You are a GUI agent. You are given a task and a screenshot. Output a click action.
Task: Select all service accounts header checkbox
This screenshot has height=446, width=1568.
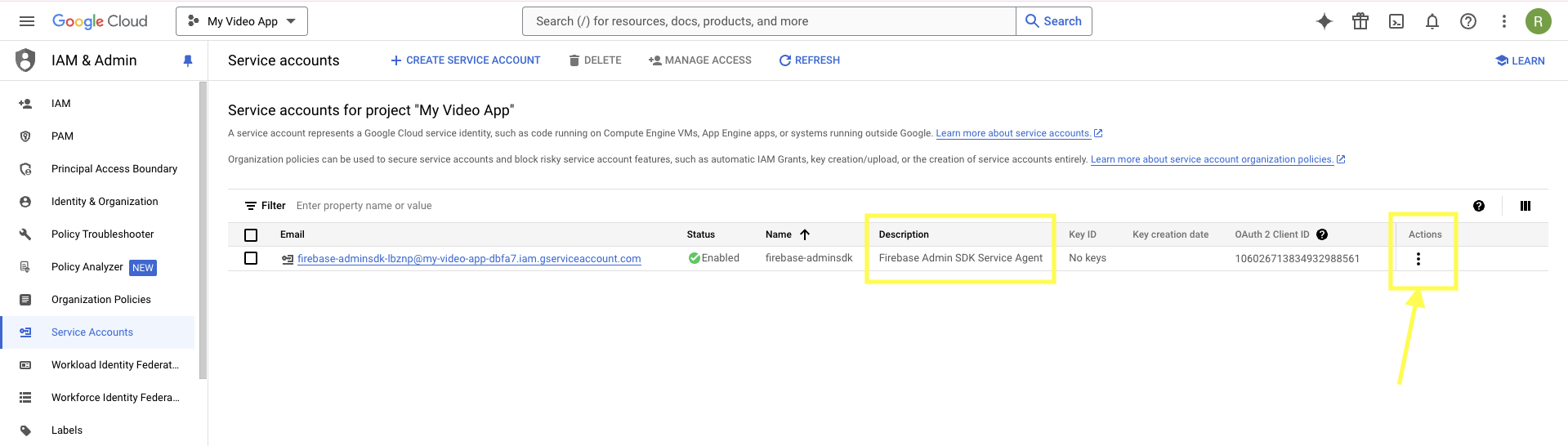251,235
